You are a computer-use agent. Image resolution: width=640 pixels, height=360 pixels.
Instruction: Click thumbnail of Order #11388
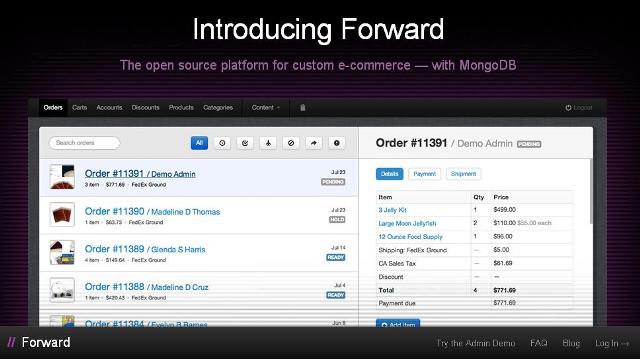click(62, 290)
